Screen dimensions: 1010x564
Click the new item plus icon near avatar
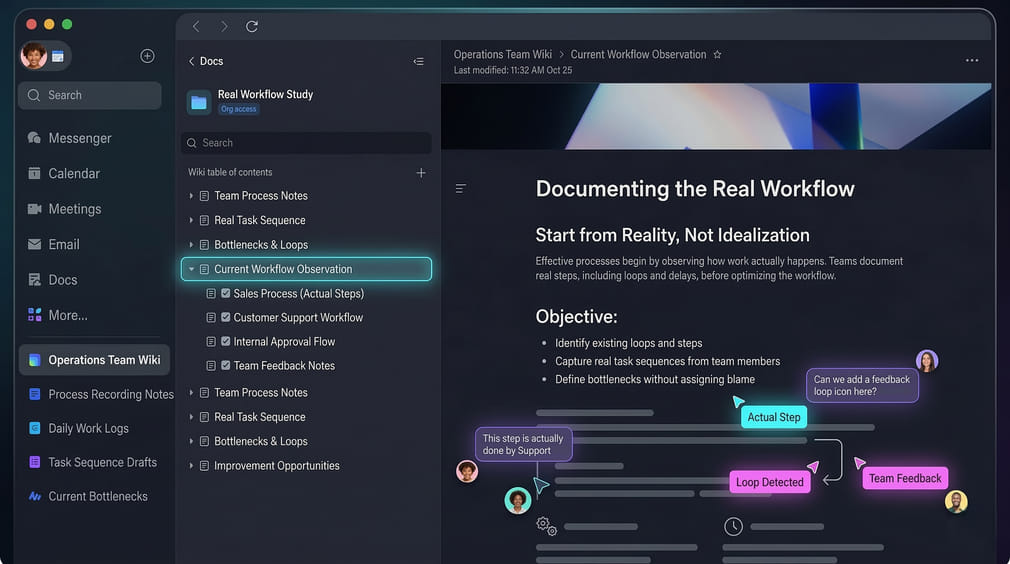[x=147, y=56]
